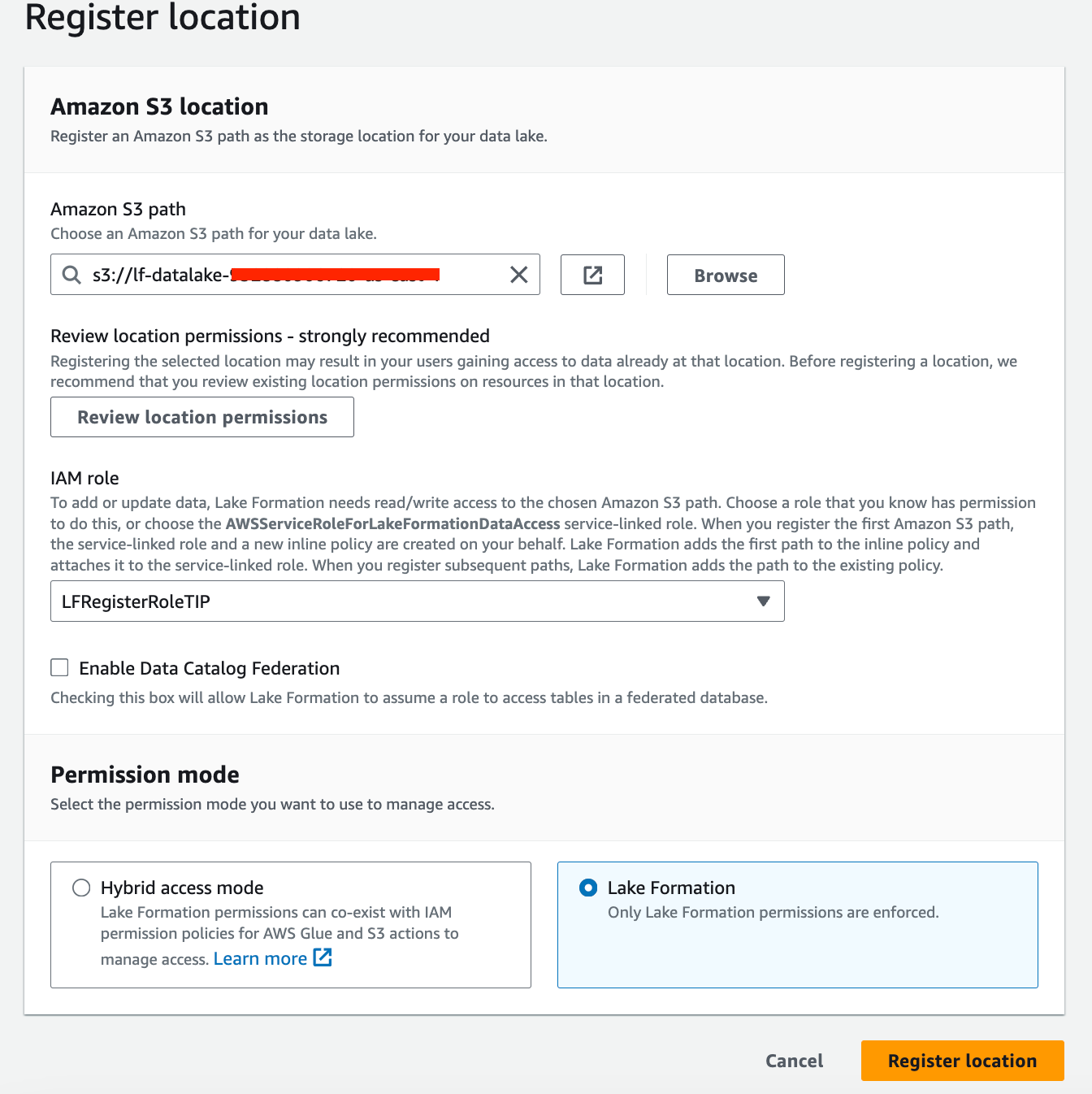Click the Lake Formation option title text
Screen dimensions: 1092x1094
point(671,888)
